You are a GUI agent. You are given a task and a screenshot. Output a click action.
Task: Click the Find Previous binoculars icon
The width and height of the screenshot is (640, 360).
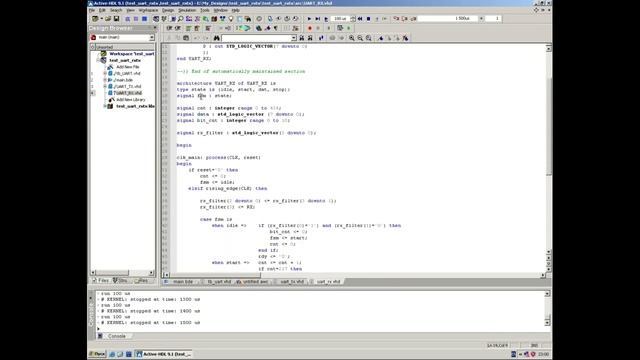click(302, 38)
